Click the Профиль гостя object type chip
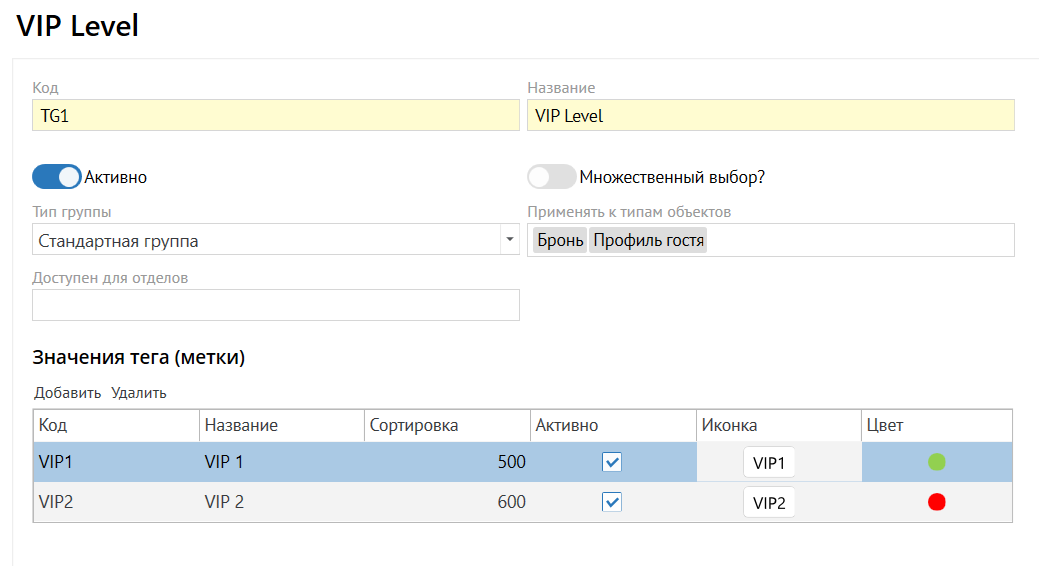The image size is (1039, 566). tap(648, 240)
